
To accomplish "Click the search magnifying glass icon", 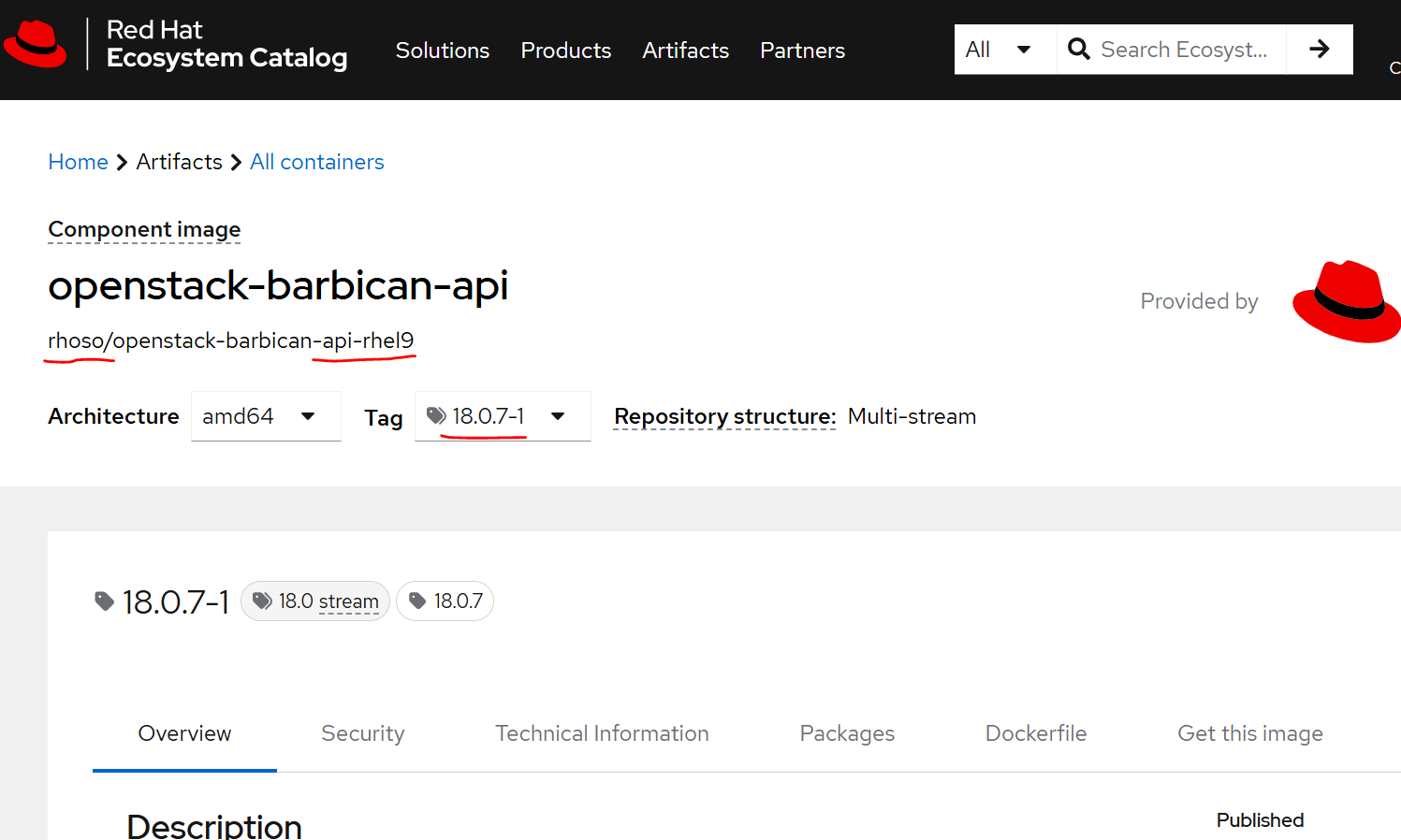I will point(1078,50).
